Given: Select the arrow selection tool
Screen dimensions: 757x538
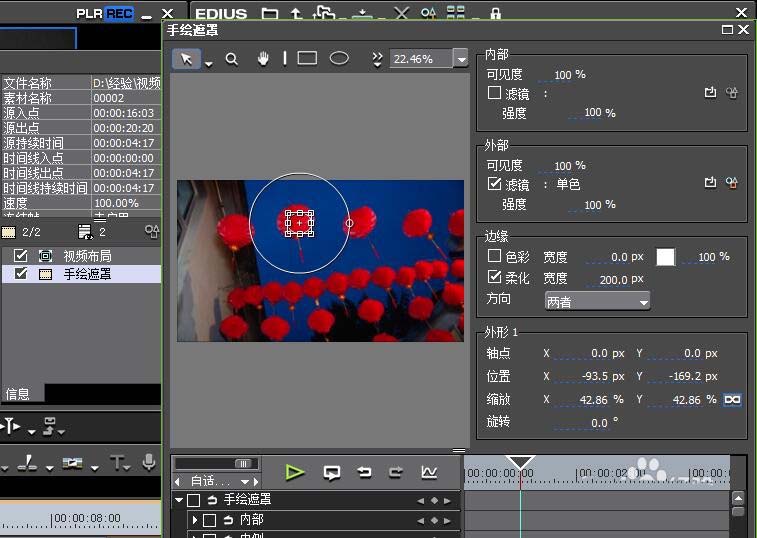Looking at the screenshot, I should point(186,59).
